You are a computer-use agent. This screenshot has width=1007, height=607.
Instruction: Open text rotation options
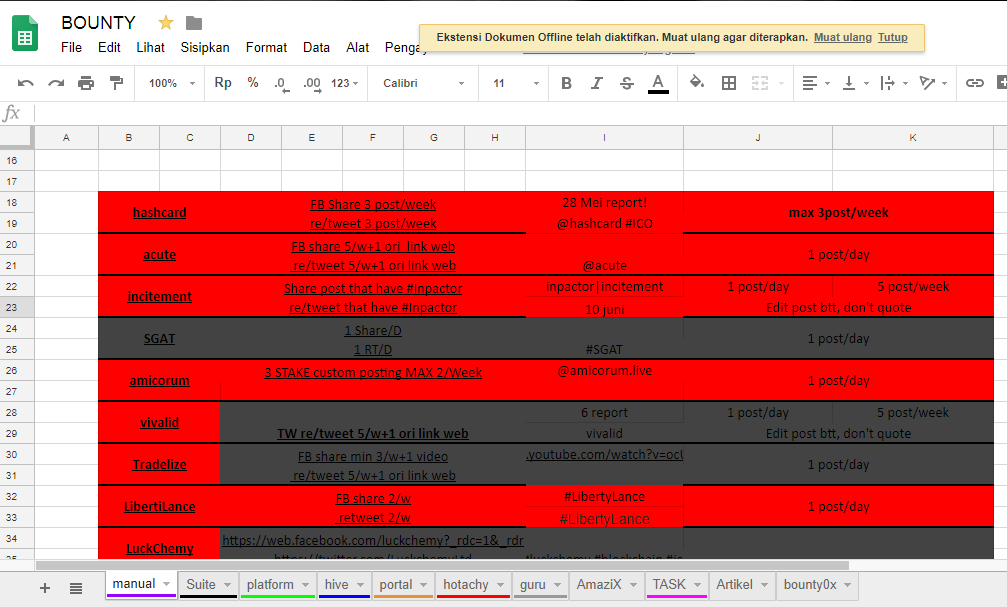[x=933, y=83]
